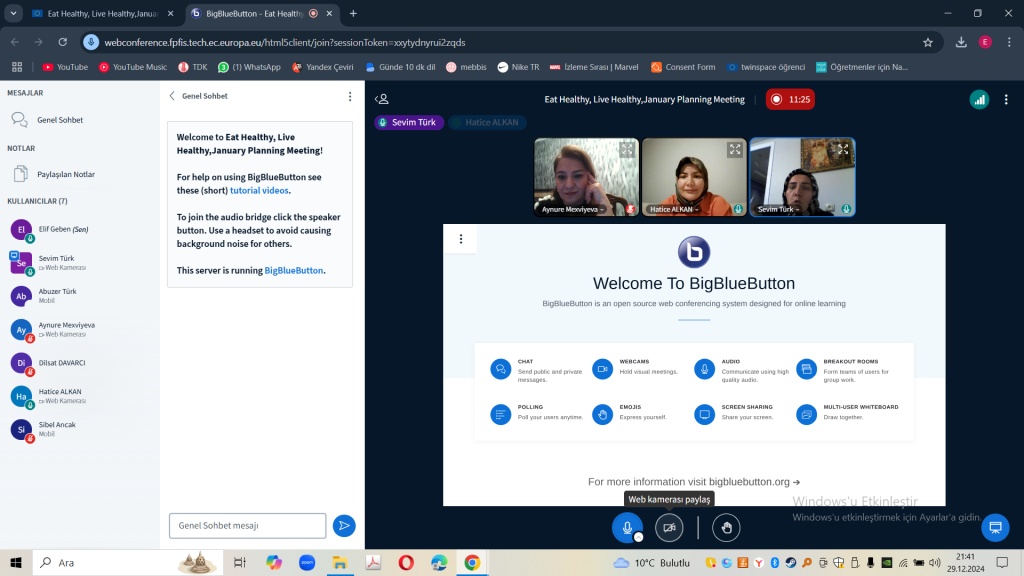Open the Yandex Çeviri bookmark

[323, 67]
